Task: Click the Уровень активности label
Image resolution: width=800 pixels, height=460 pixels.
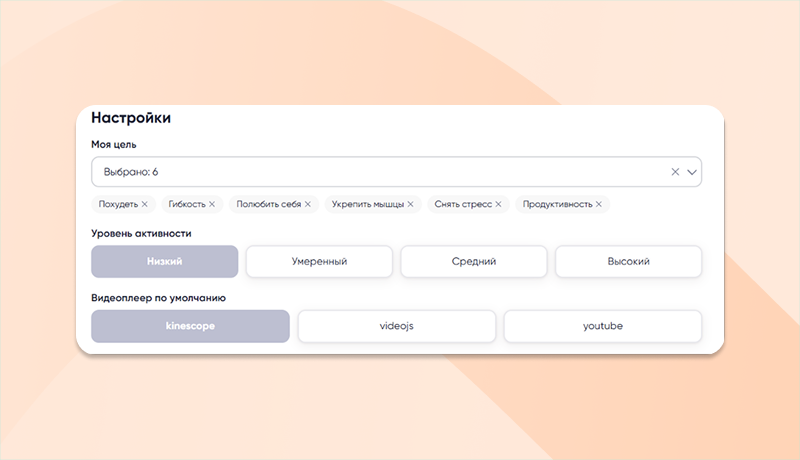Action: (x=141, y=234)
